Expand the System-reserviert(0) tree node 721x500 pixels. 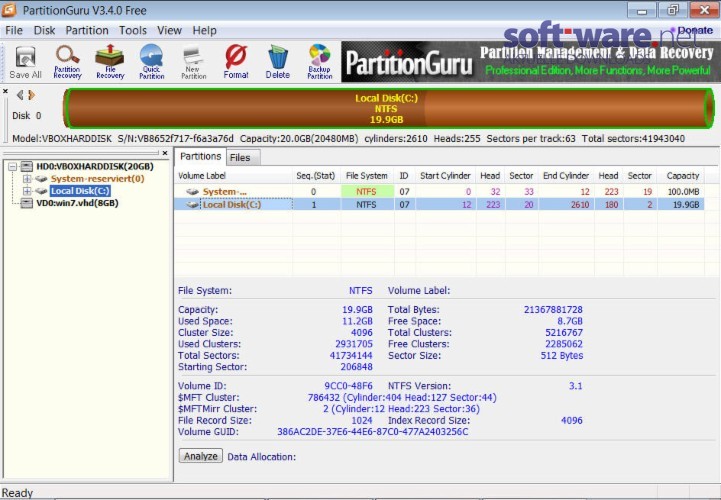click(x=27, y=178)
